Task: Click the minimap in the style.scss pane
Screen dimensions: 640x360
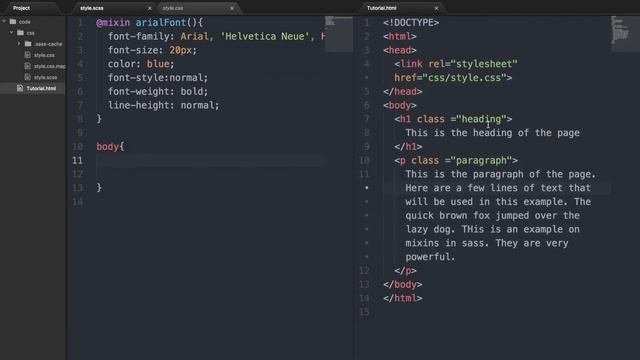Action: 339,34
